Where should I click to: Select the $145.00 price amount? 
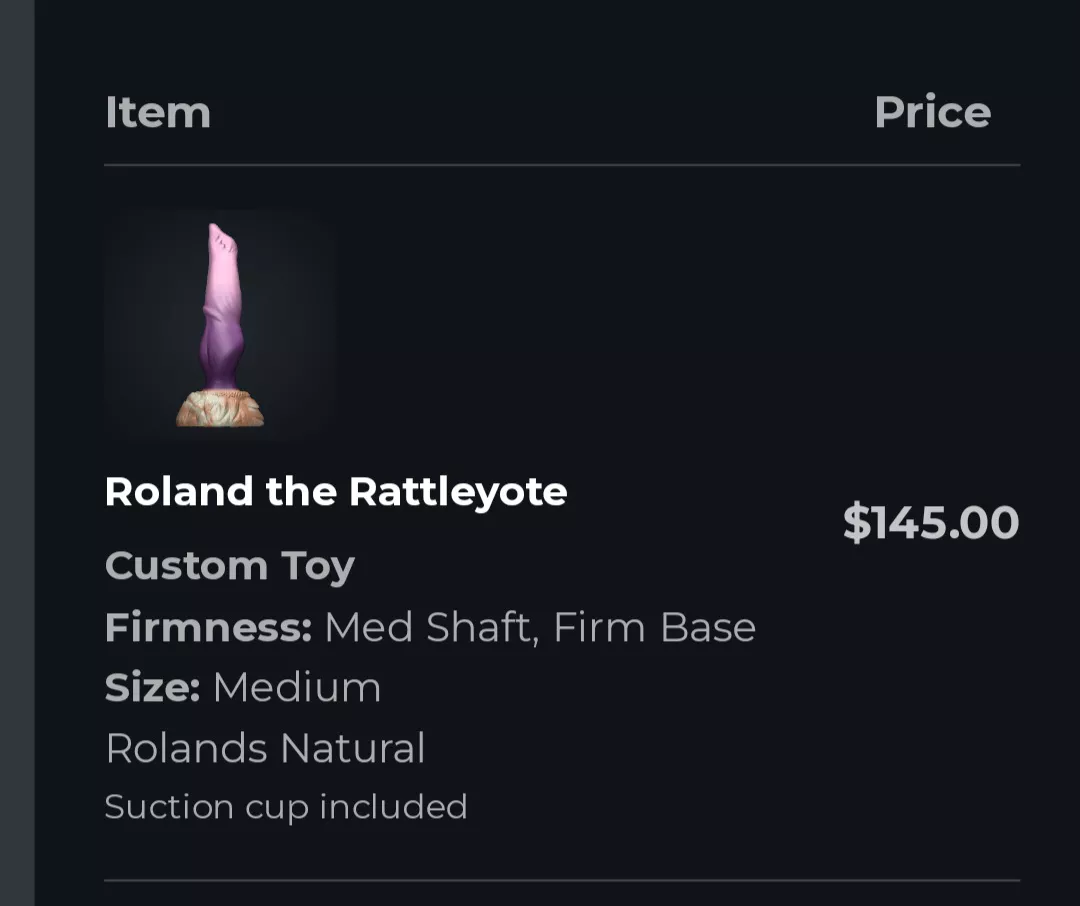[930, 522]
